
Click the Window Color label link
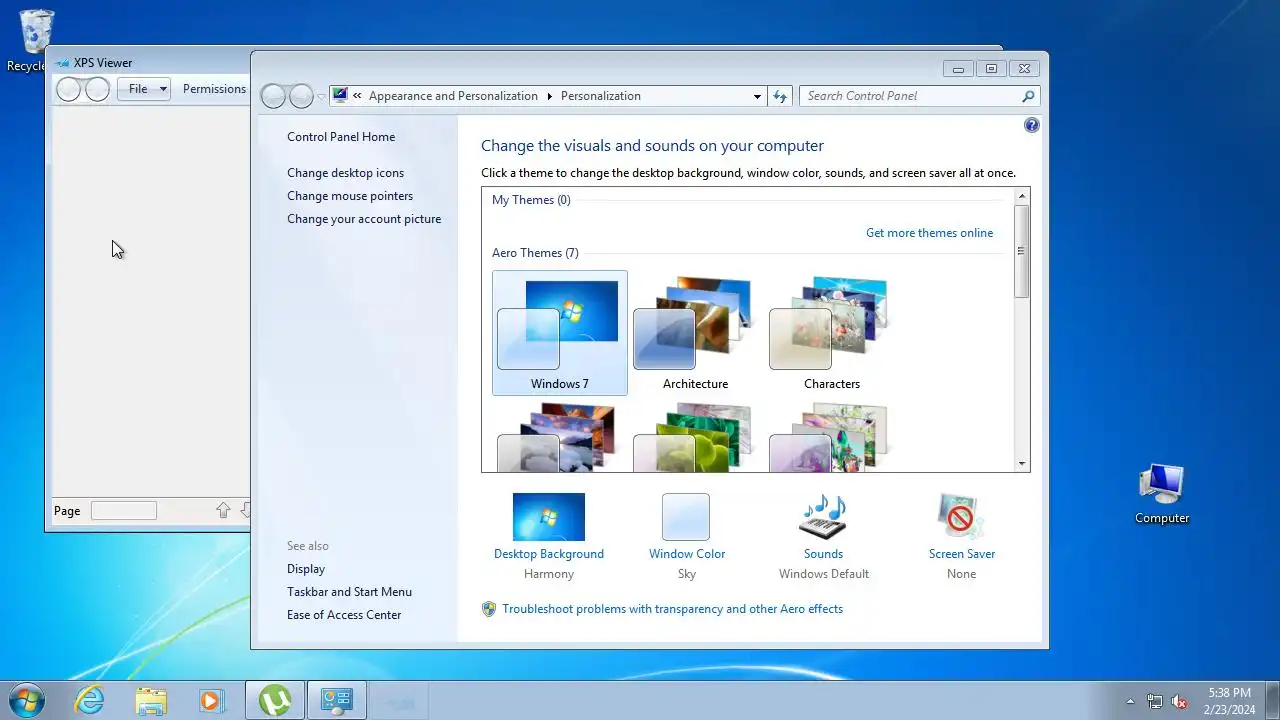click(x=687, y=554)
